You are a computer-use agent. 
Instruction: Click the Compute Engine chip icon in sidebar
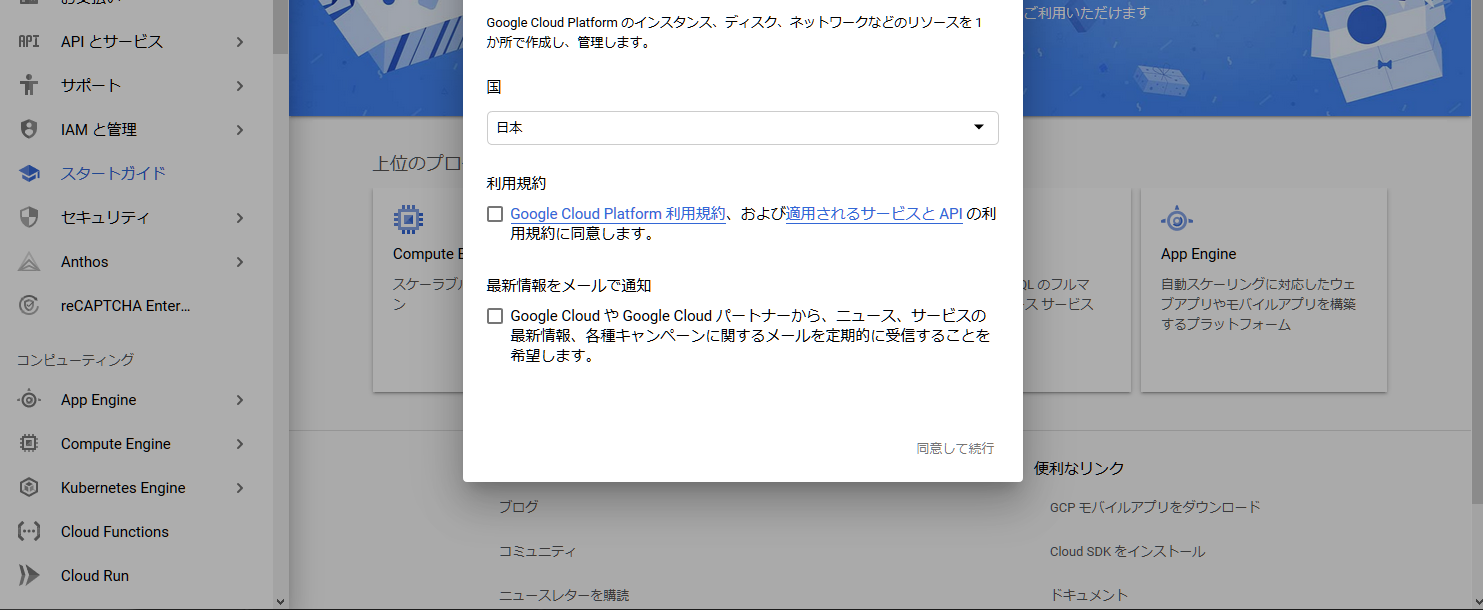[x=29, y=444]
